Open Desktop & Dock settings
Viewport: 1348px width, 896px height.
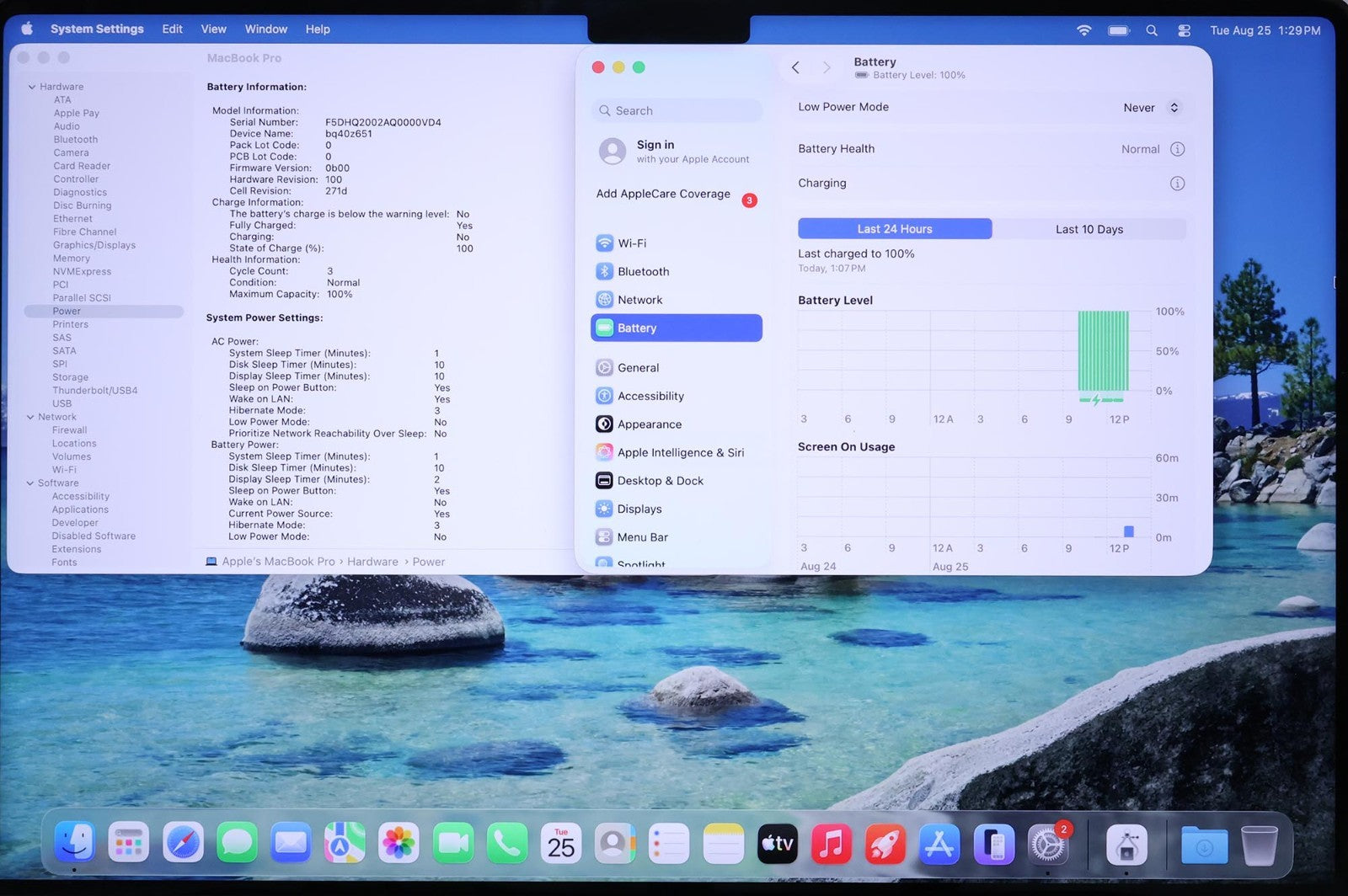coord(677,481)
